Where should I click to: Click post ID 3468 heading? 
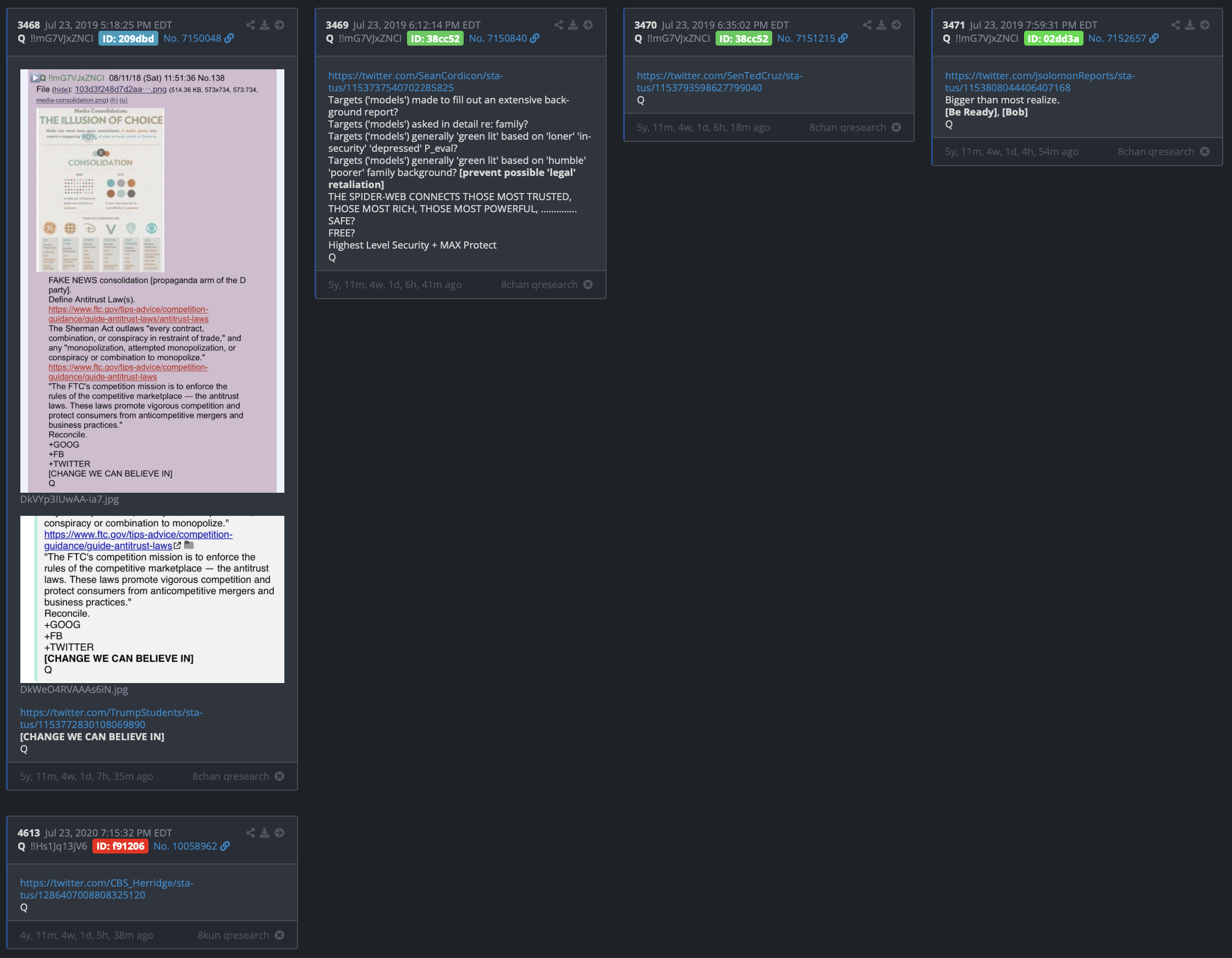(29, 25)
